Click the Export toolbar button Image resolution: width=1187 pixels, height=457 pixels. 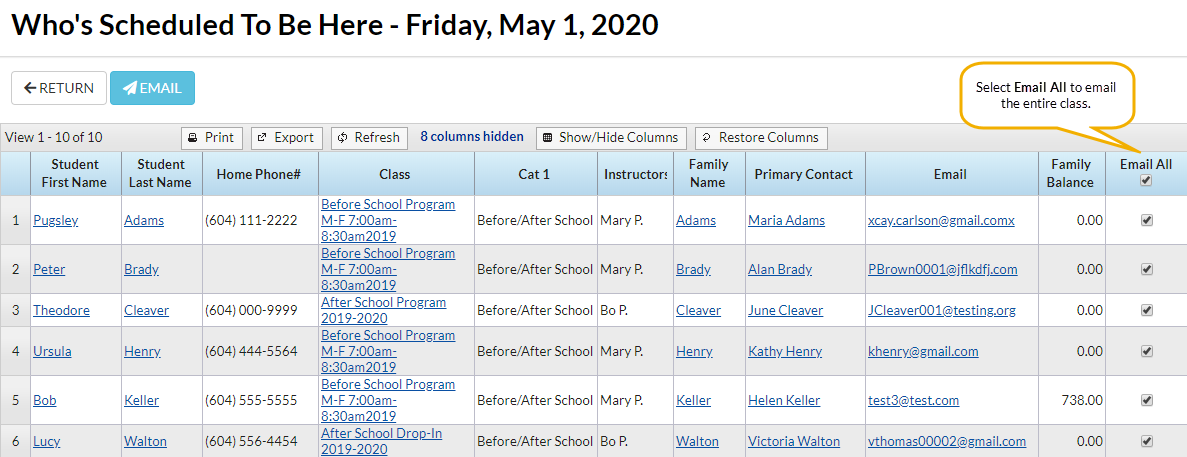click(286, 138)
